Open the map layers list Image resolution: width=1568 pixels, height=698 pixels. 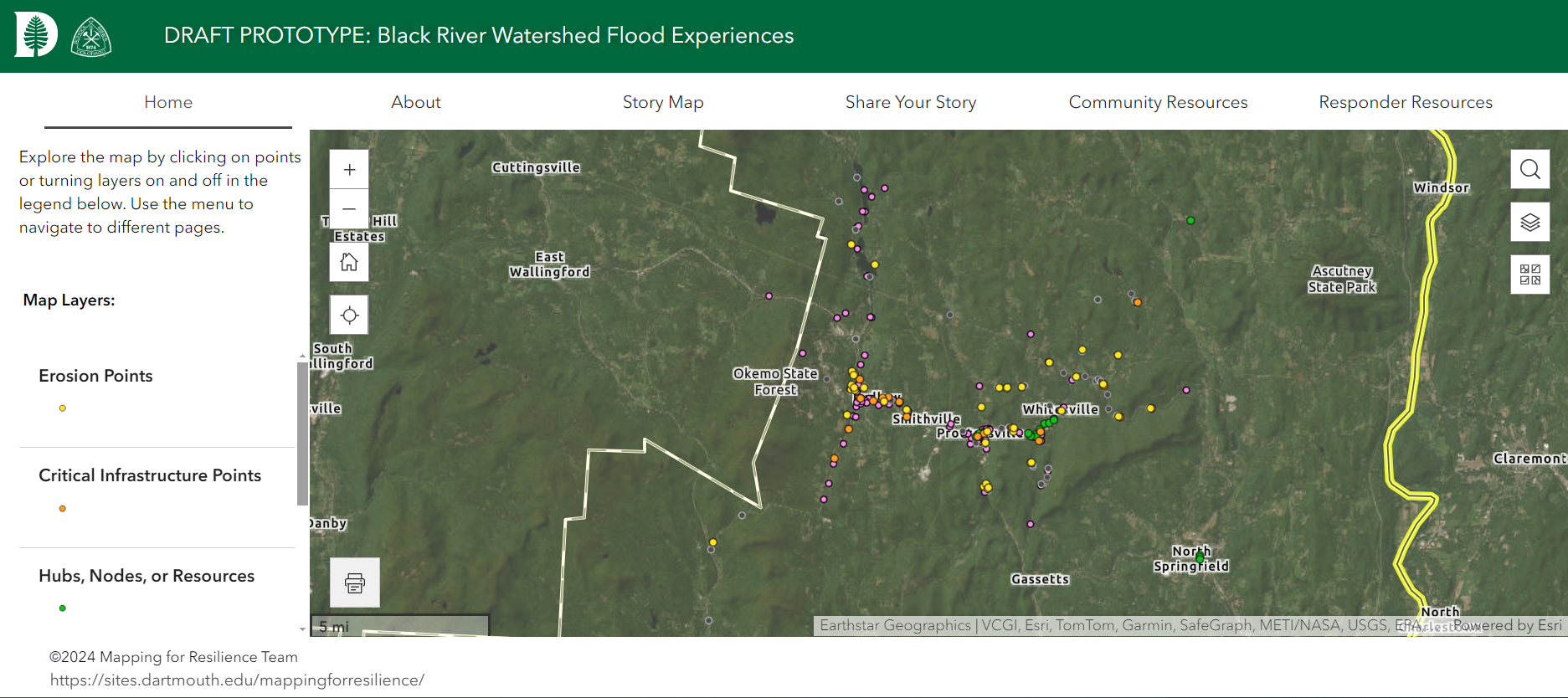point(1529,222)
